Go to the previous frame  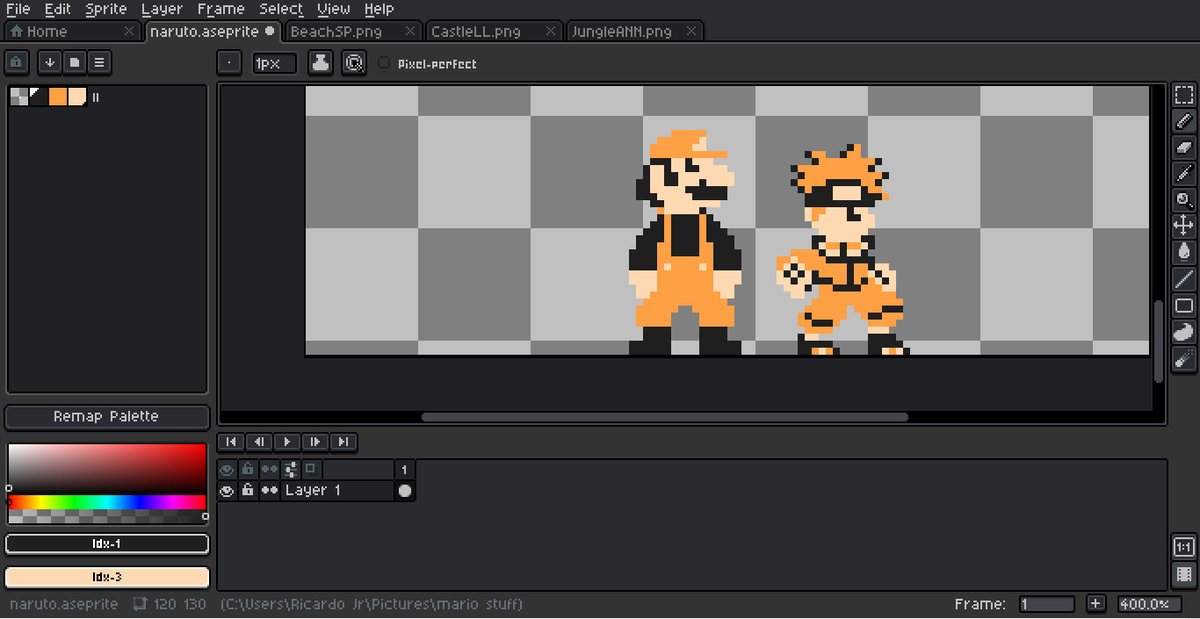259,441
